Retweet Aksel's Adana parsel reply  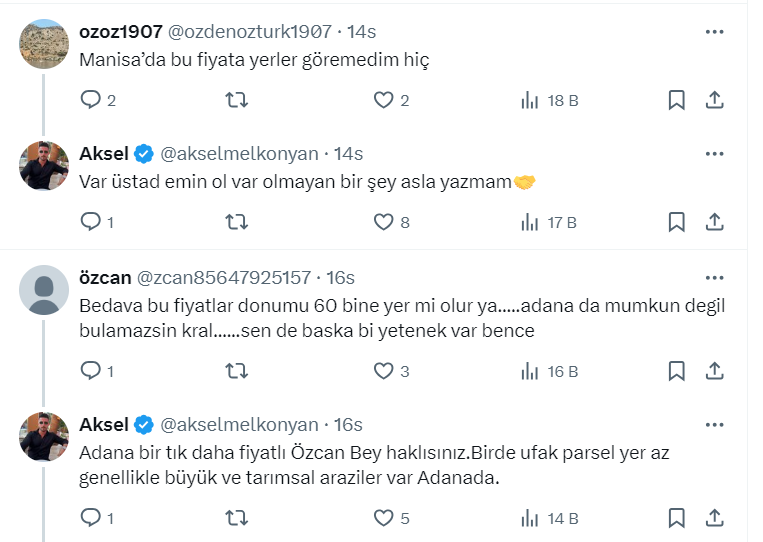(x=237, y=518)
